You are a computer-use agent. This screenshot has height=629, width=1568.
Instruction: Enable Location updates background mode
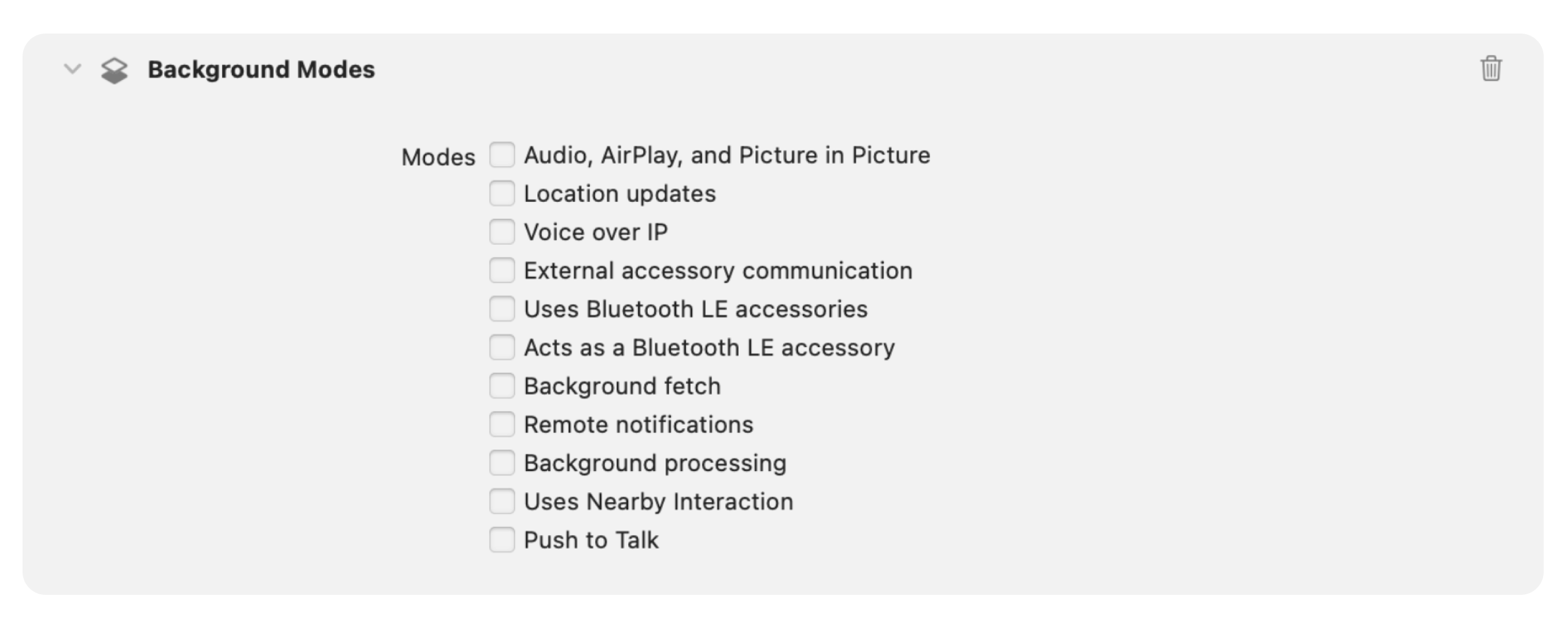coord(502,193)
